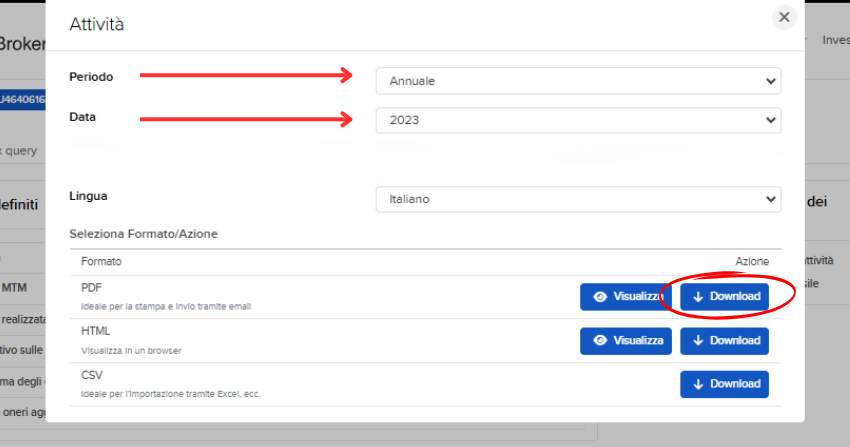Click the chevron arrow of Lingua select
850x447 pixels.
click(x=769, y=199)
